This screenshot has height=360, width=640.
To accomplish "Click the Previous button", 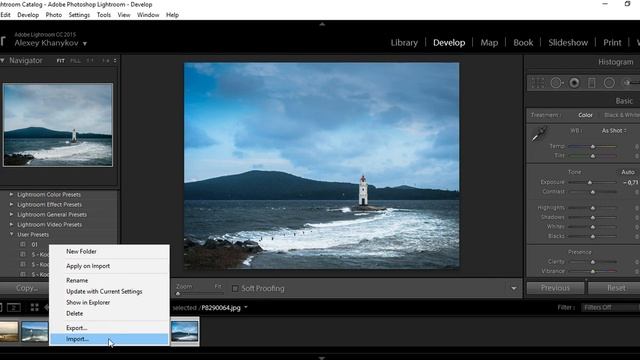I will pyautogui.click(x=555, y=288).
